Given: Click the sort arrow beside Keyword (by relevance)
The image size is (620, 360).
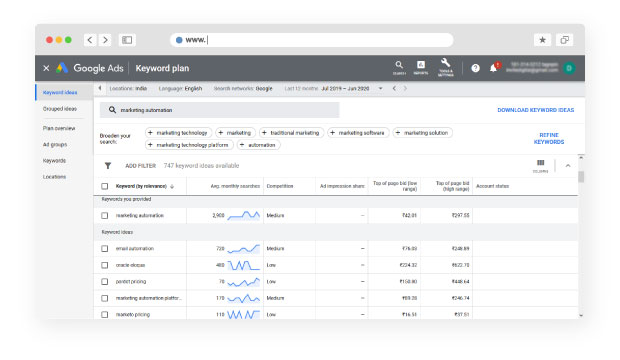Looking at the screenshot, I should pos(172,186).
